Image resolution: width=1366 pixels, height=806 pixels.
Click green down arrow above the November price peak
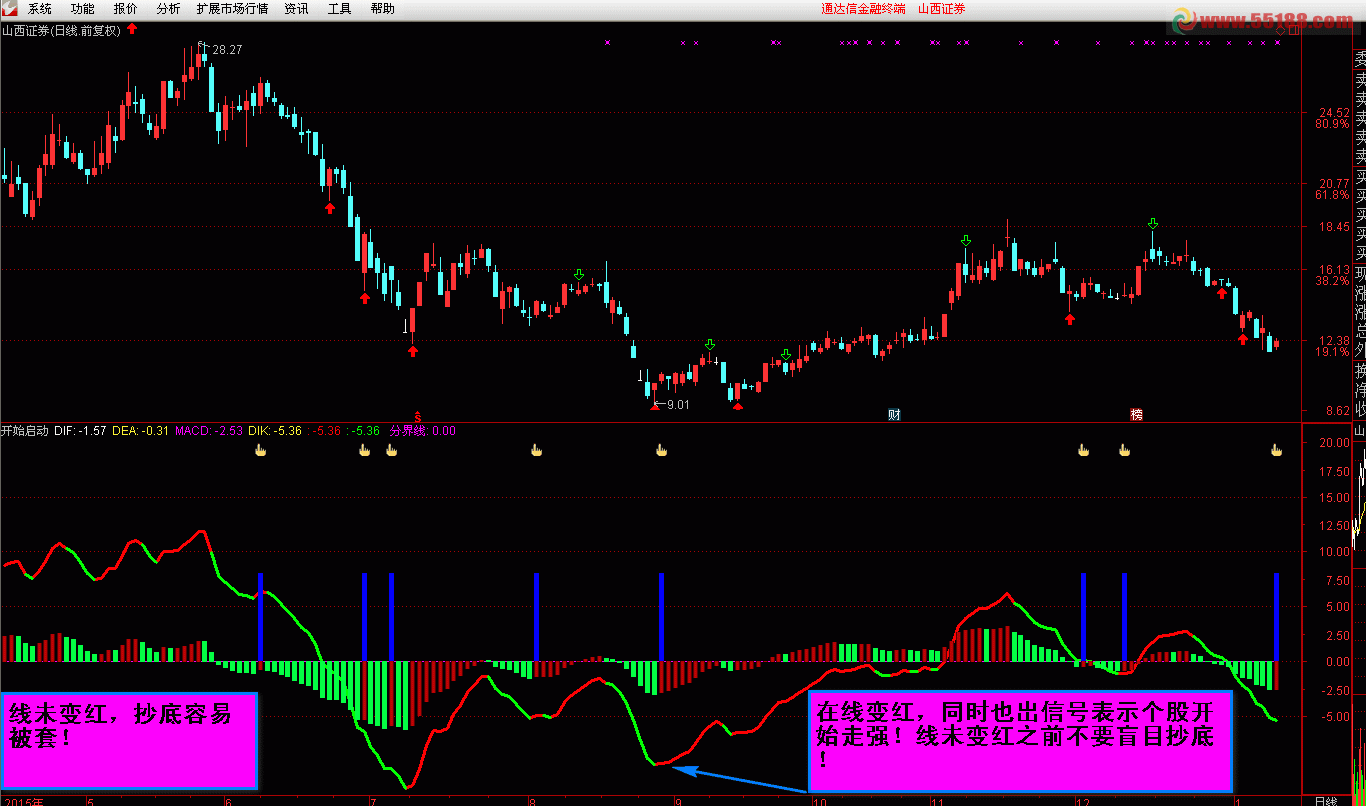tap(966, 241)
